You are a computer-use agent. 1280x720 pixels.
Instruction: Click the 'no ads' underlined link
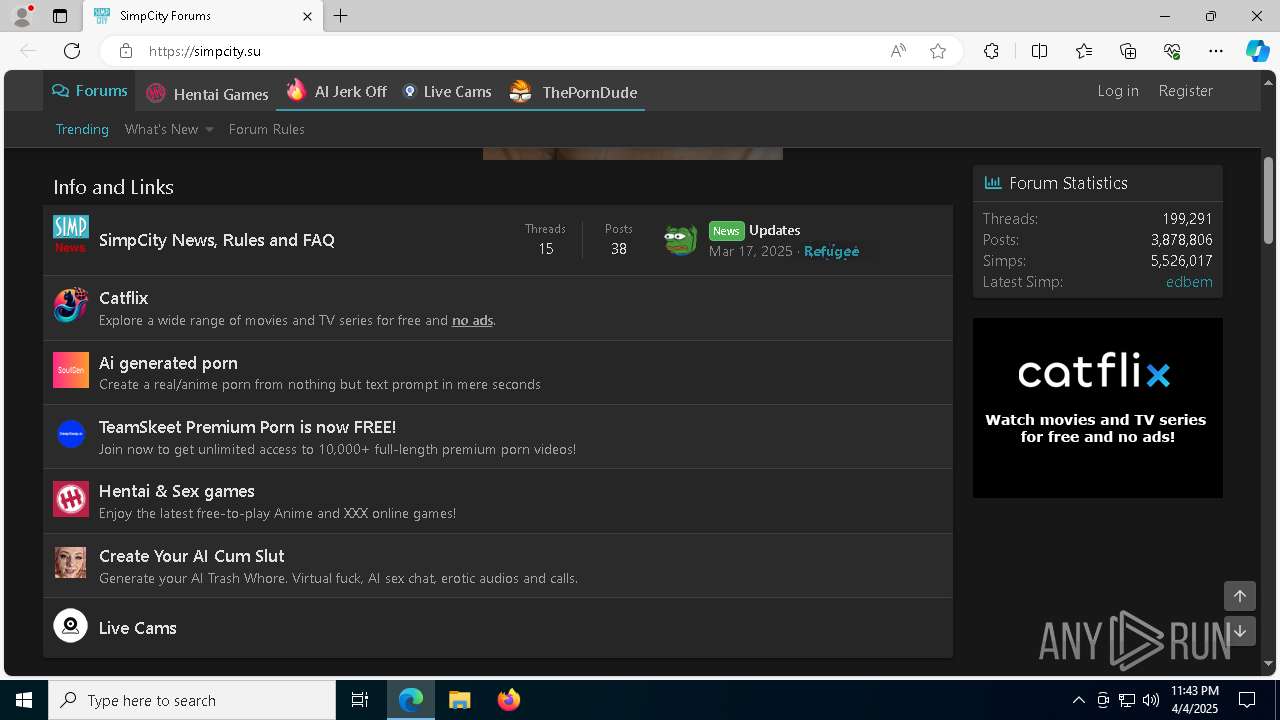[x=472, y=320]
